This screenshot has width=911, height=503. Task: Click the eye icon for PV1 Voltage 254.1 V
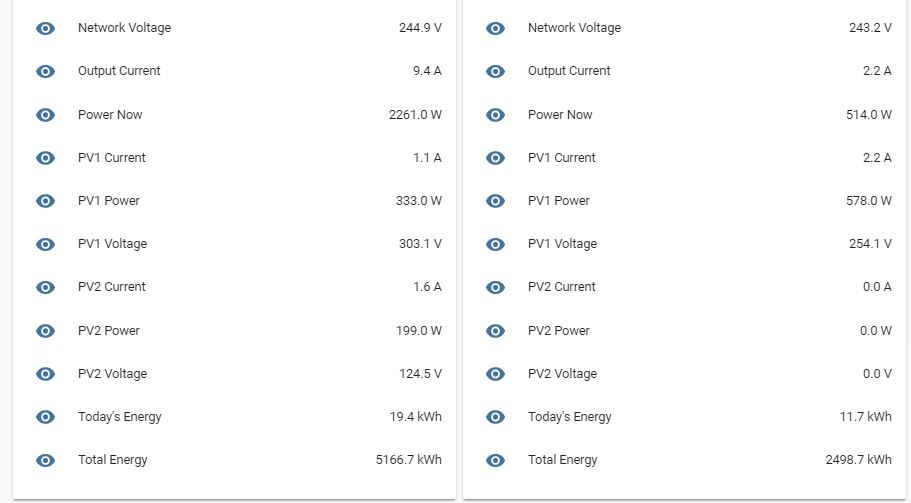495,244
